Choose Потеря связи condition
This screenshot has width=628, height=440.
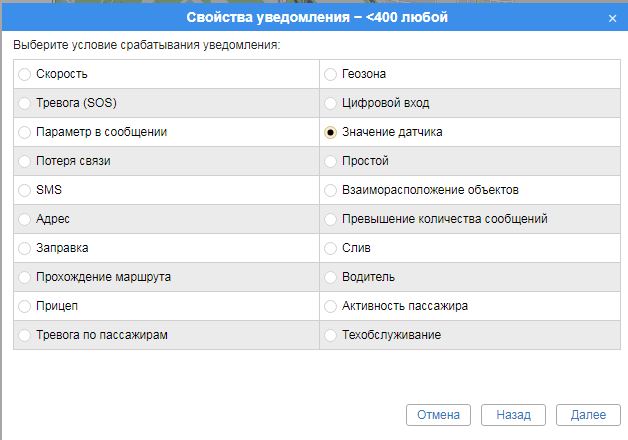point(25,161)
